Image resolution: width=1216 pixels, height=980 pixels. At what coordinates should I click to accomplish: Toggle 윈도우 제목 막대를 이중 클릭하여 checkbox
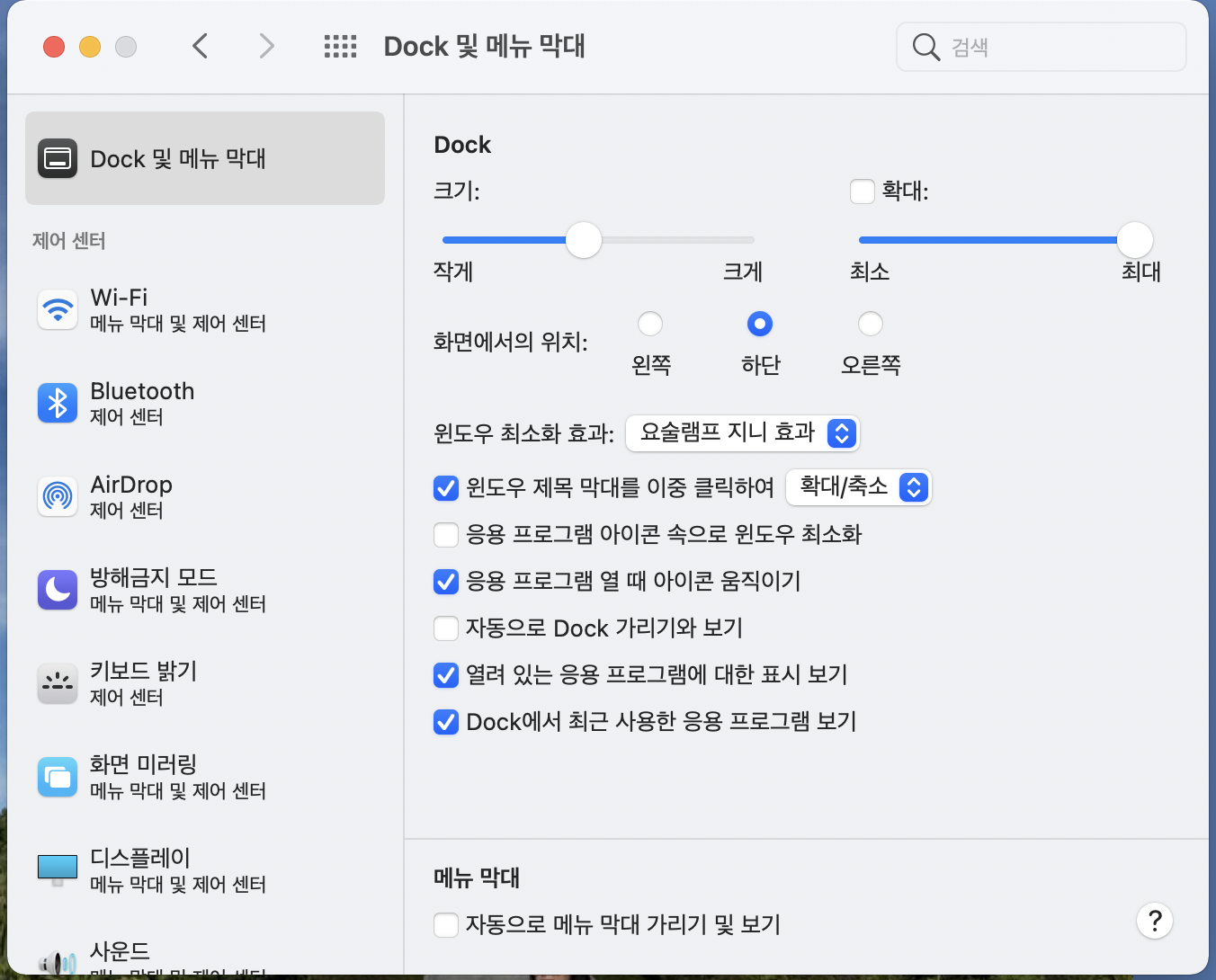(x=446, y=488)
